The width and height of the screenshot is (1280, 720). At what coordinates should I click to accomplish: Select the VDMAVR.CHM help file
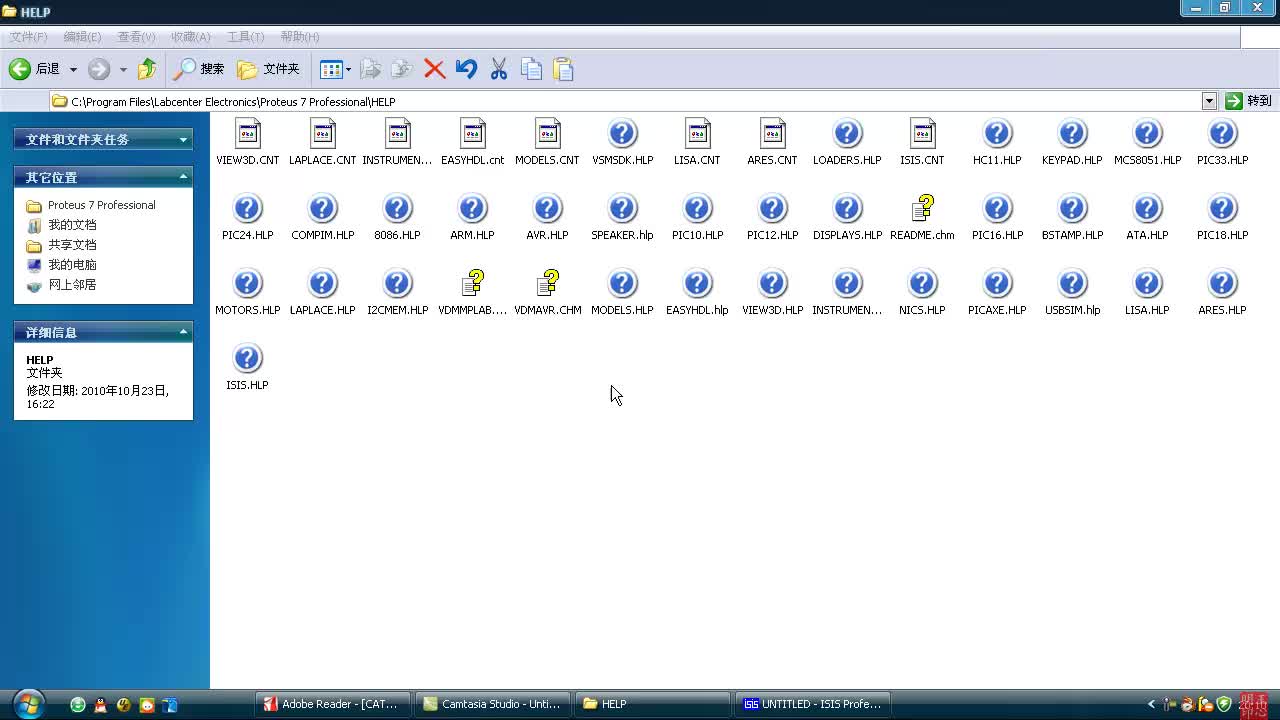[x=547, y=284]
